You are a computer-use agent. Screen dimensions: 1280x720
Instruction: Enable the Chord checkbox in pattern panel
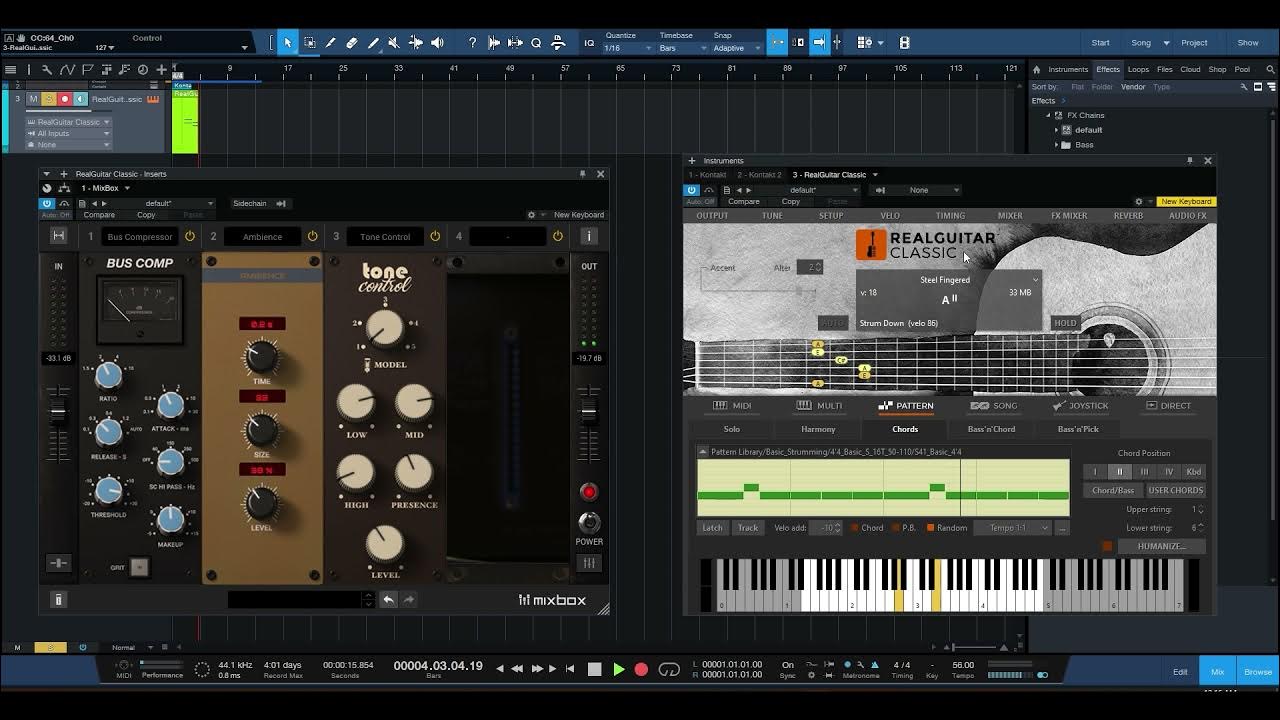pyautogui.click(x=855, y=528)
